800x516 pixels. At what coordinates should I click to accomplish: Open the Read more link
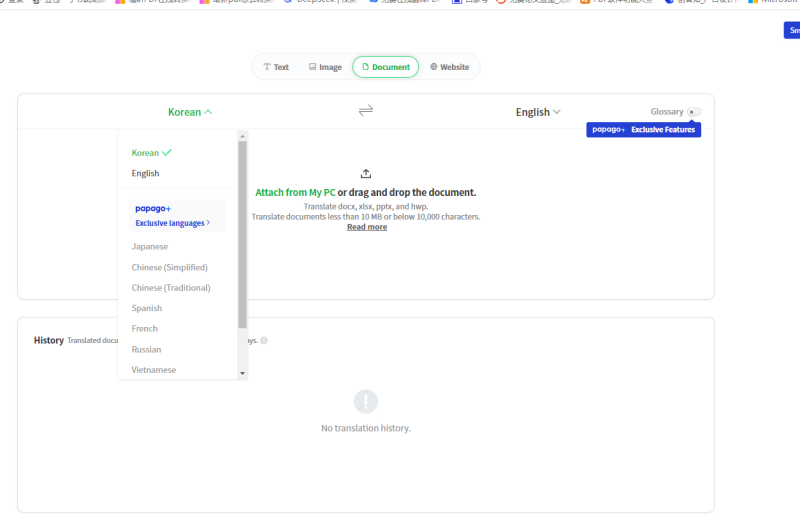[x=366, y=227]
